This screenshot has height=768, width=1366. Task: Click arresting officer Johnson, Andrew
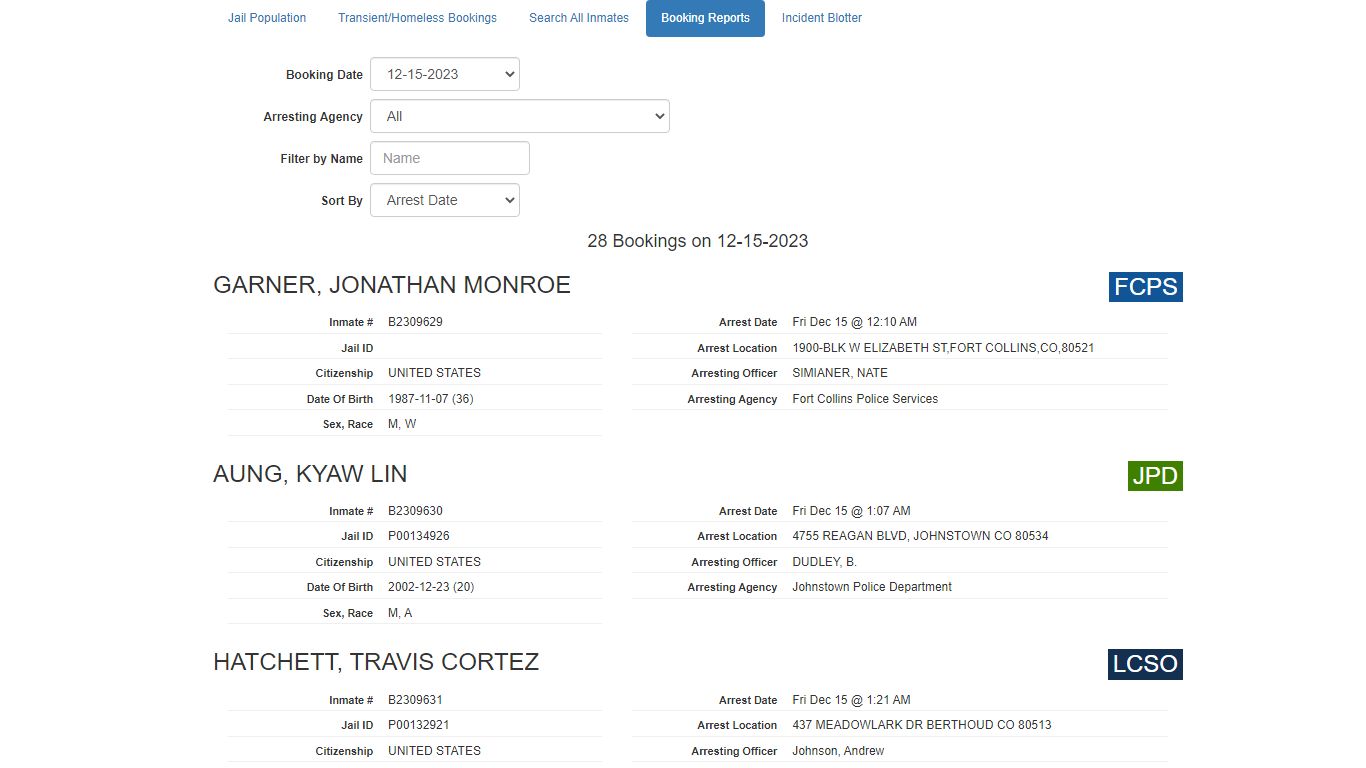point(838,751)
